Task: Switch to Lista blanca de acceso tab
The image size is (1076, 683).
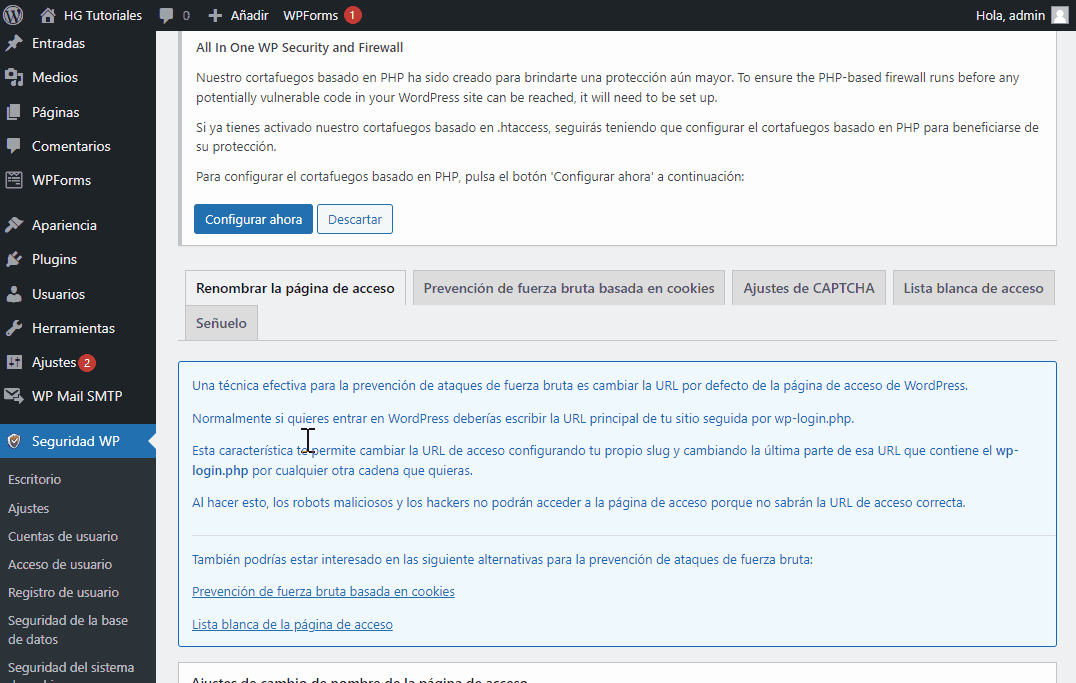Action: pos(973,288)
